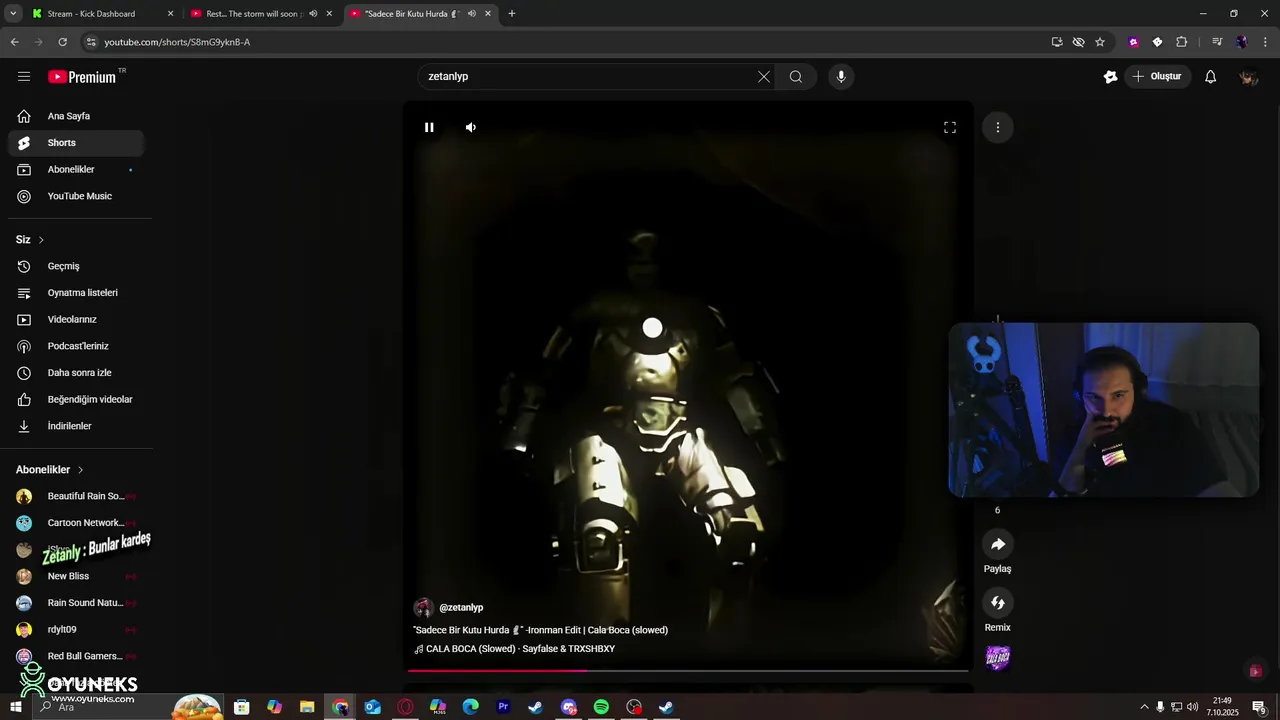
Task: Open Windows Start menu
Action: click(15, 707)
